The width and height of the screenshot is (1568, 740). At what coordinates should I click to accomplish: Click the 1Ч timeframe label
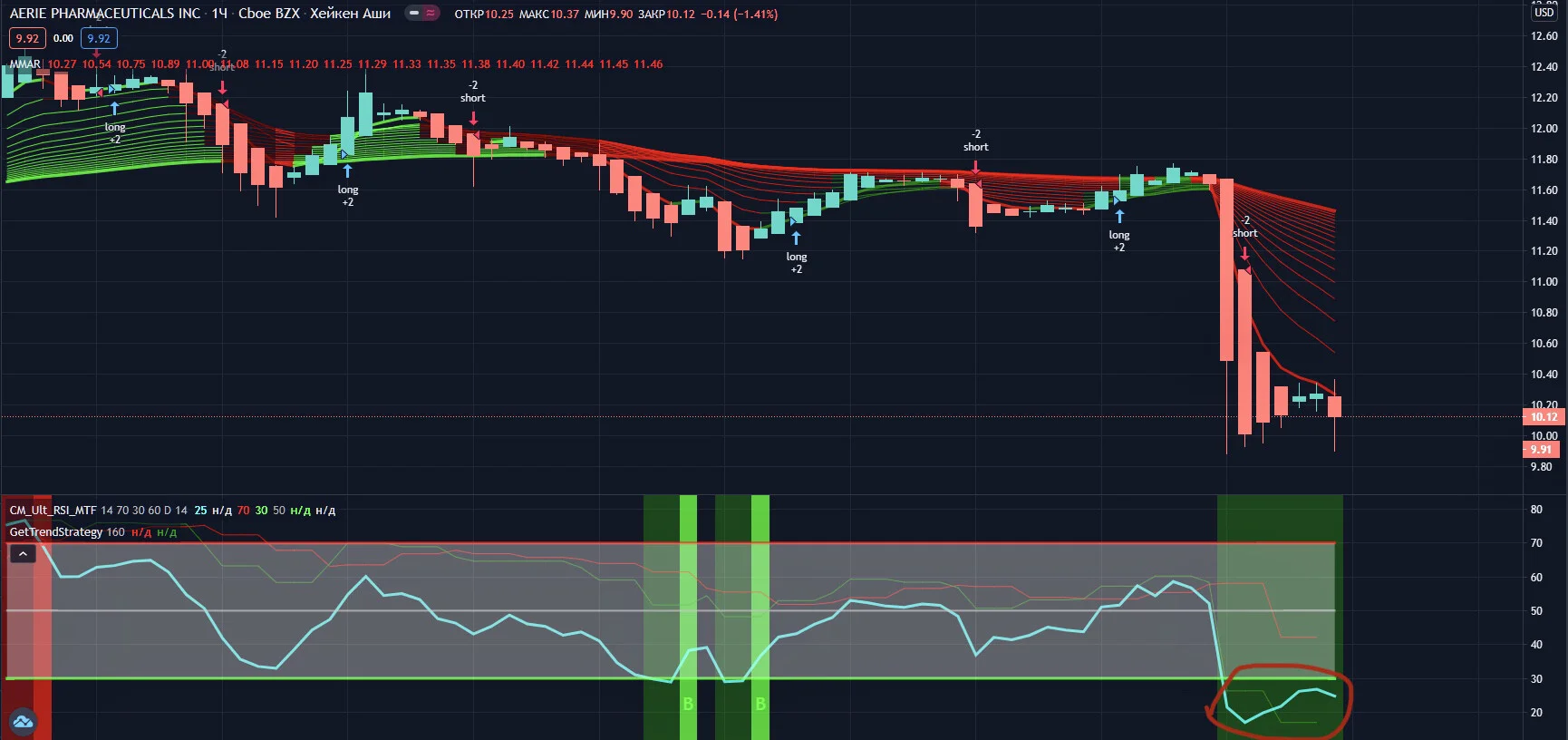coord(219,14)
